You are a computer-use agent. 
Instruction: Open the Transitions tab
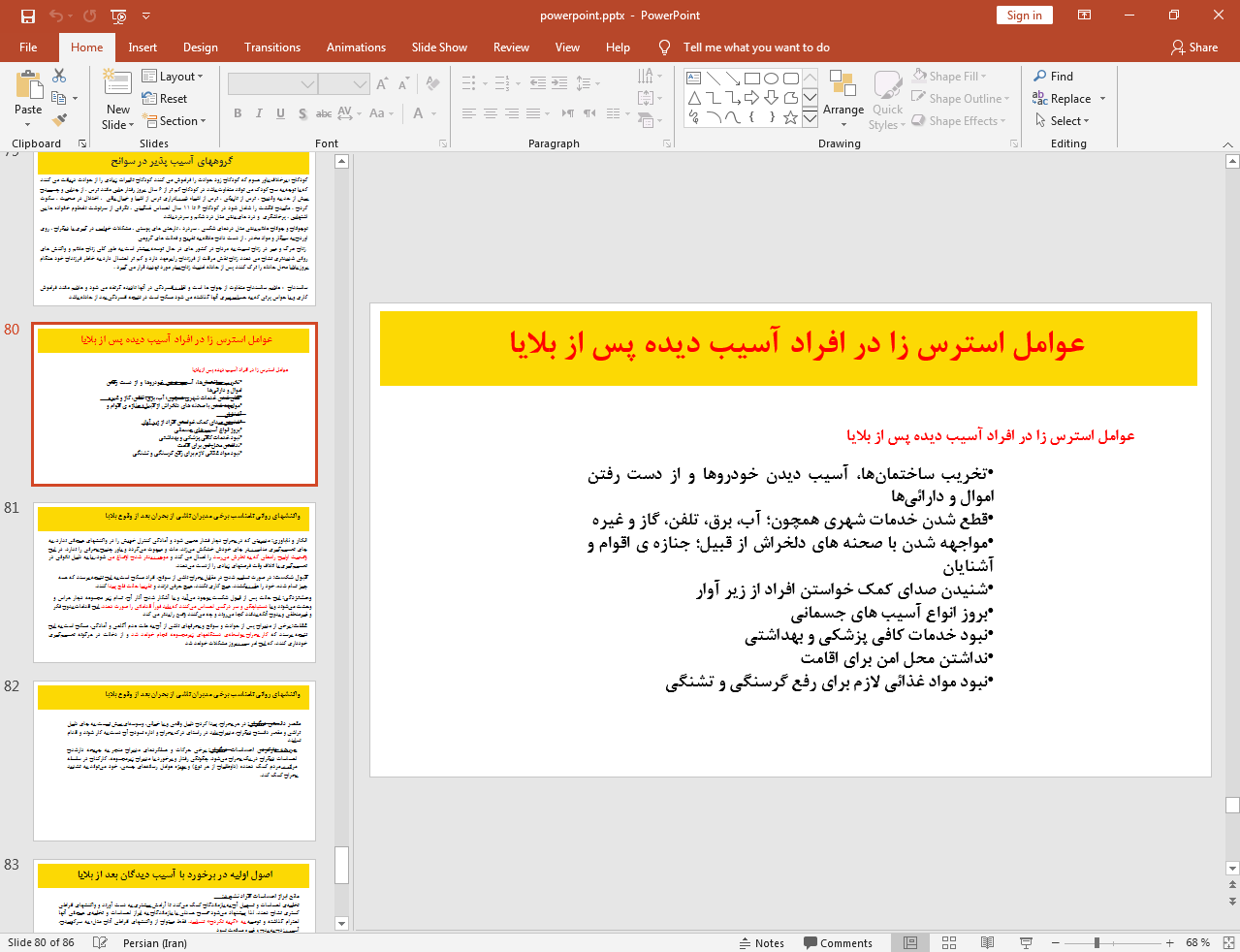[272, 48]
